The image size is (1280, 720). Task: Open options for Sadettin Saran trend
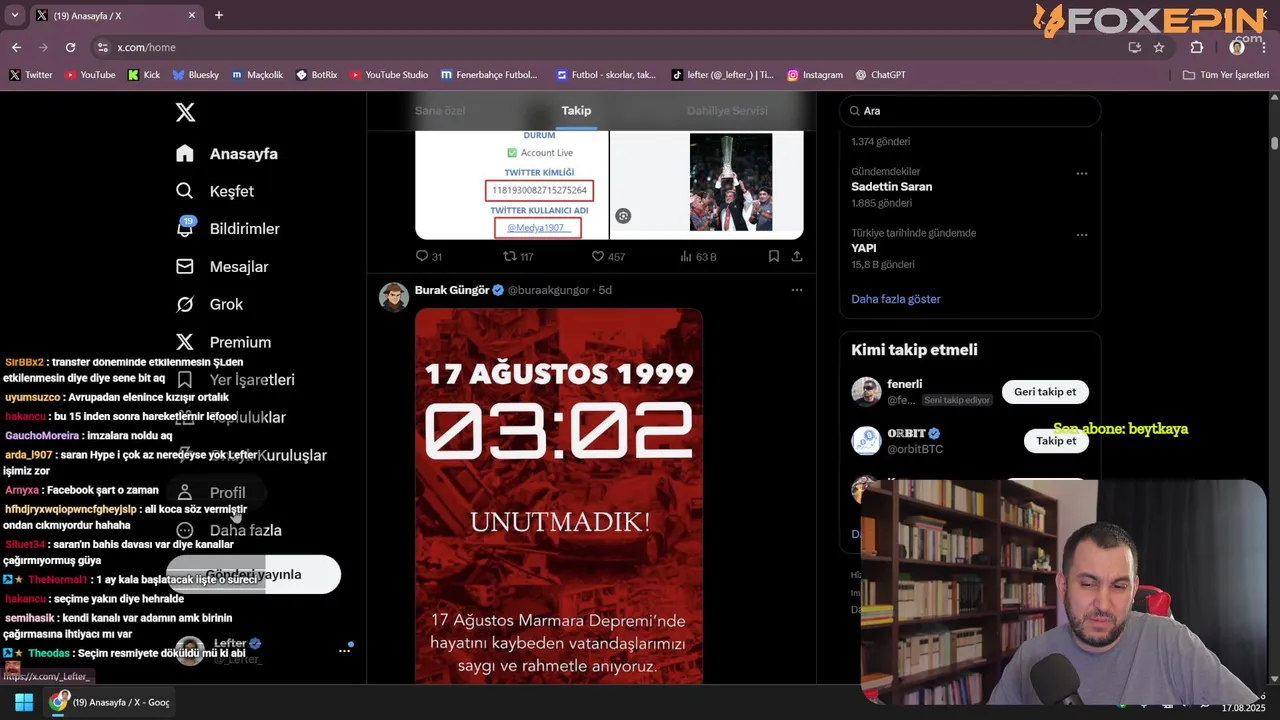point(1082,173)
